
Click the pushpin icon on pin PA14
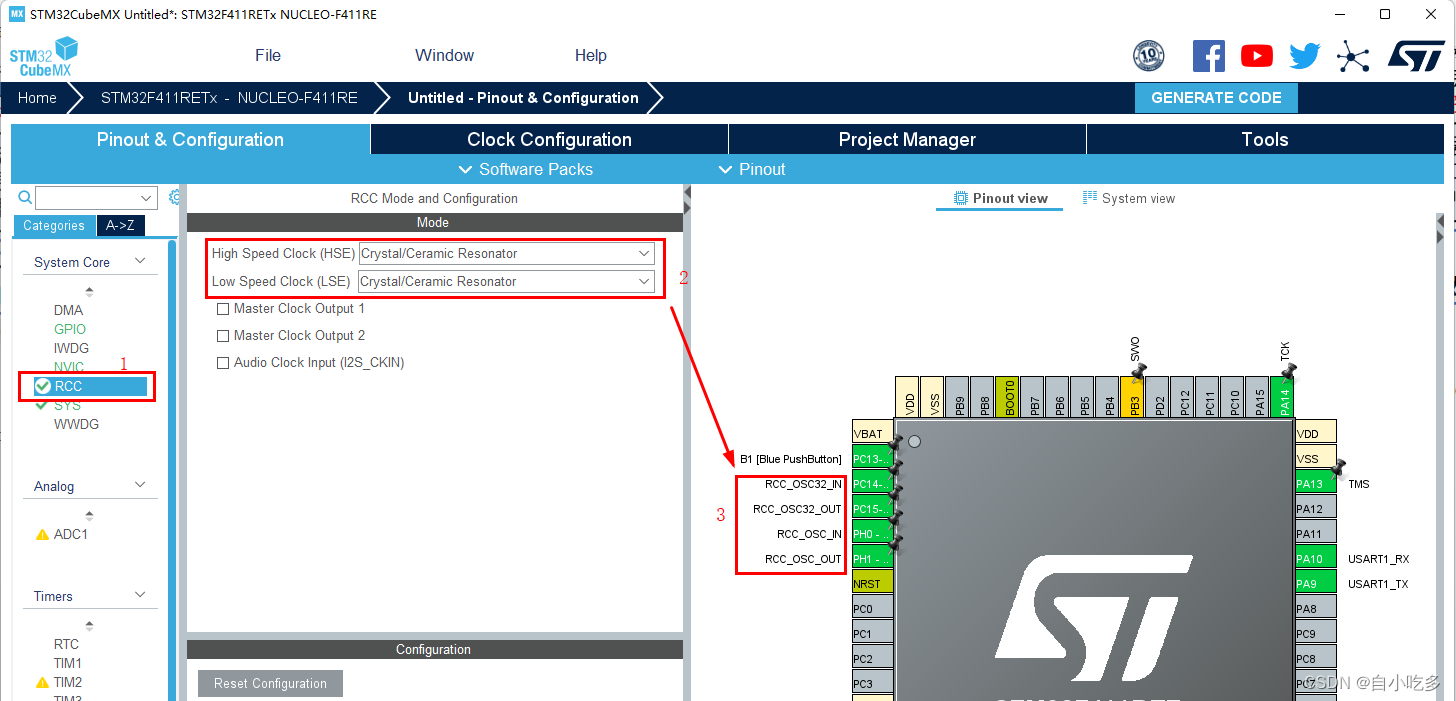[x=1288, y=371]
